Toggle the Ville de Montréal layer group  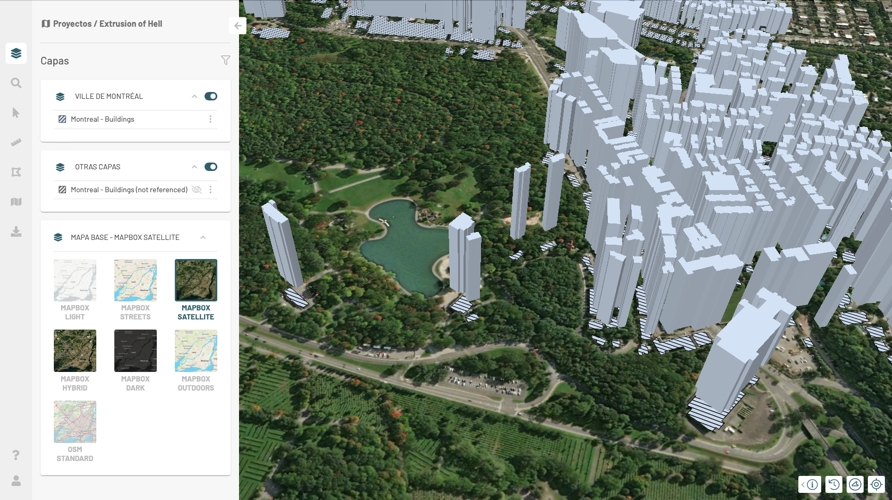(x=211, y=97)
